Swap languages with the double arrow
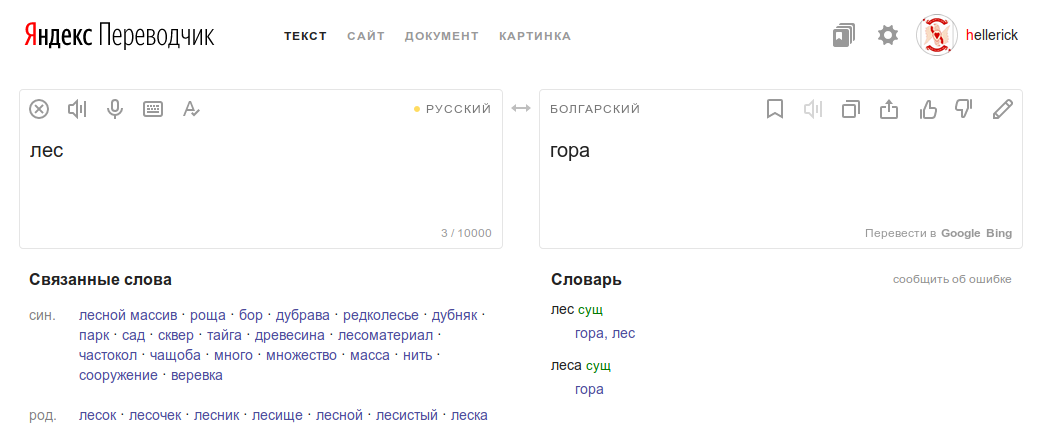This screenshot has height=443, width=1042. [x=520, y=108]
